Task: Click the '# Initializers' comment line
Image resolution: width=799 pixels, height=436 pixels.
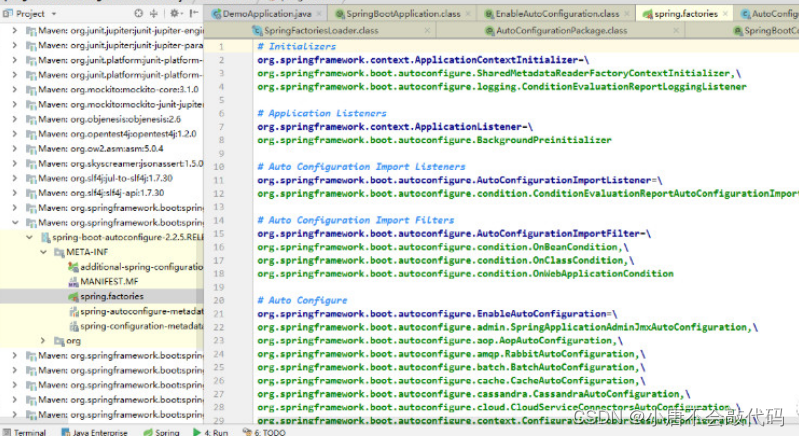Action: [x=297, y=46]
